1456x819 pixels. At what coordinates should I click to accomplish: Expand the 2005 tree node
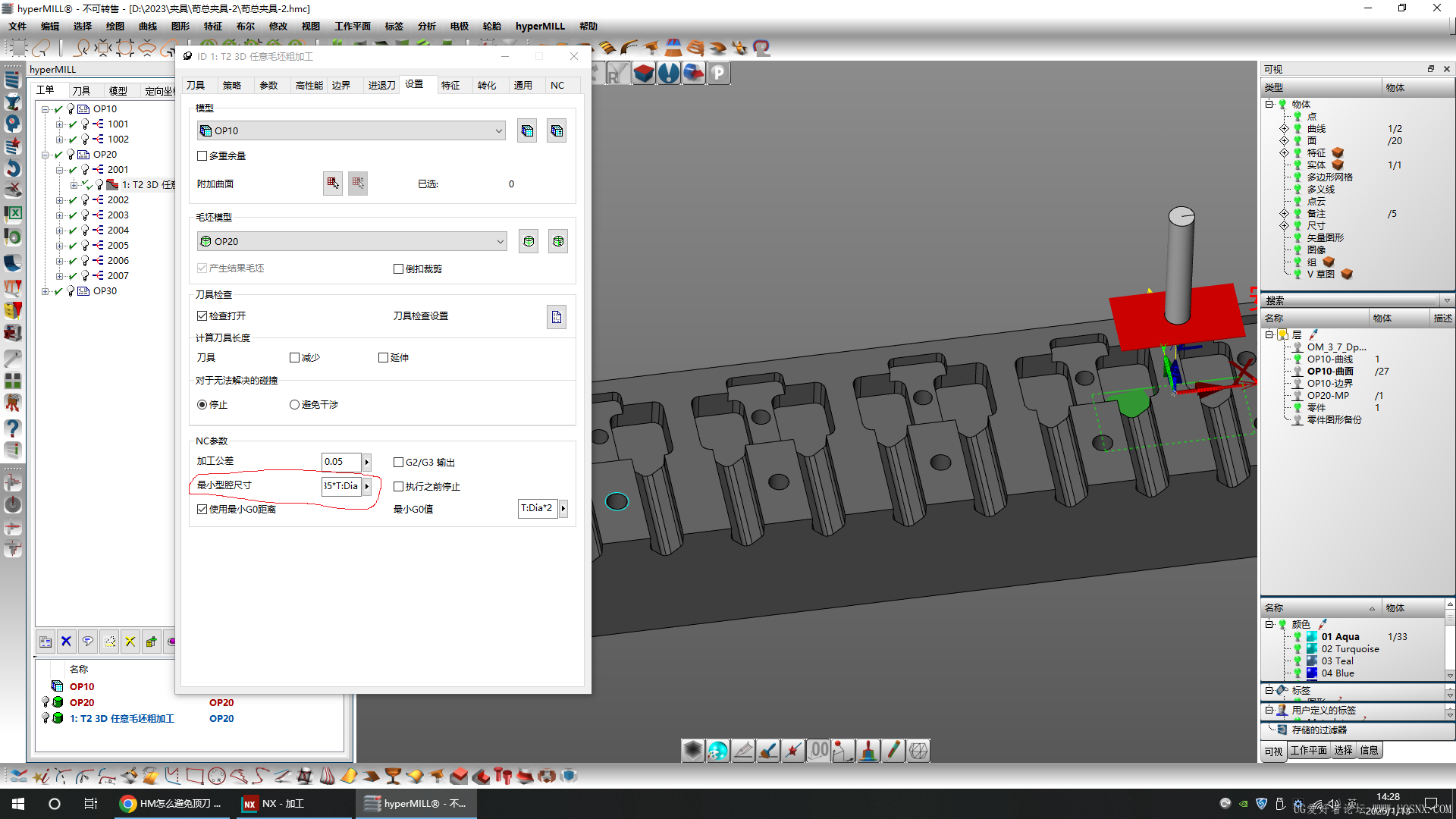(59, 246)
